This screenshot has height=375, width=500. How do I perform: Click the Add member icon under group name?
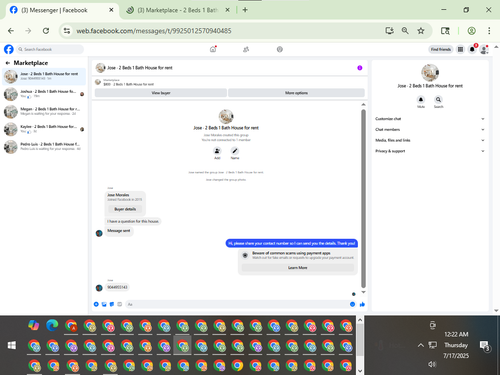[217, 151]
